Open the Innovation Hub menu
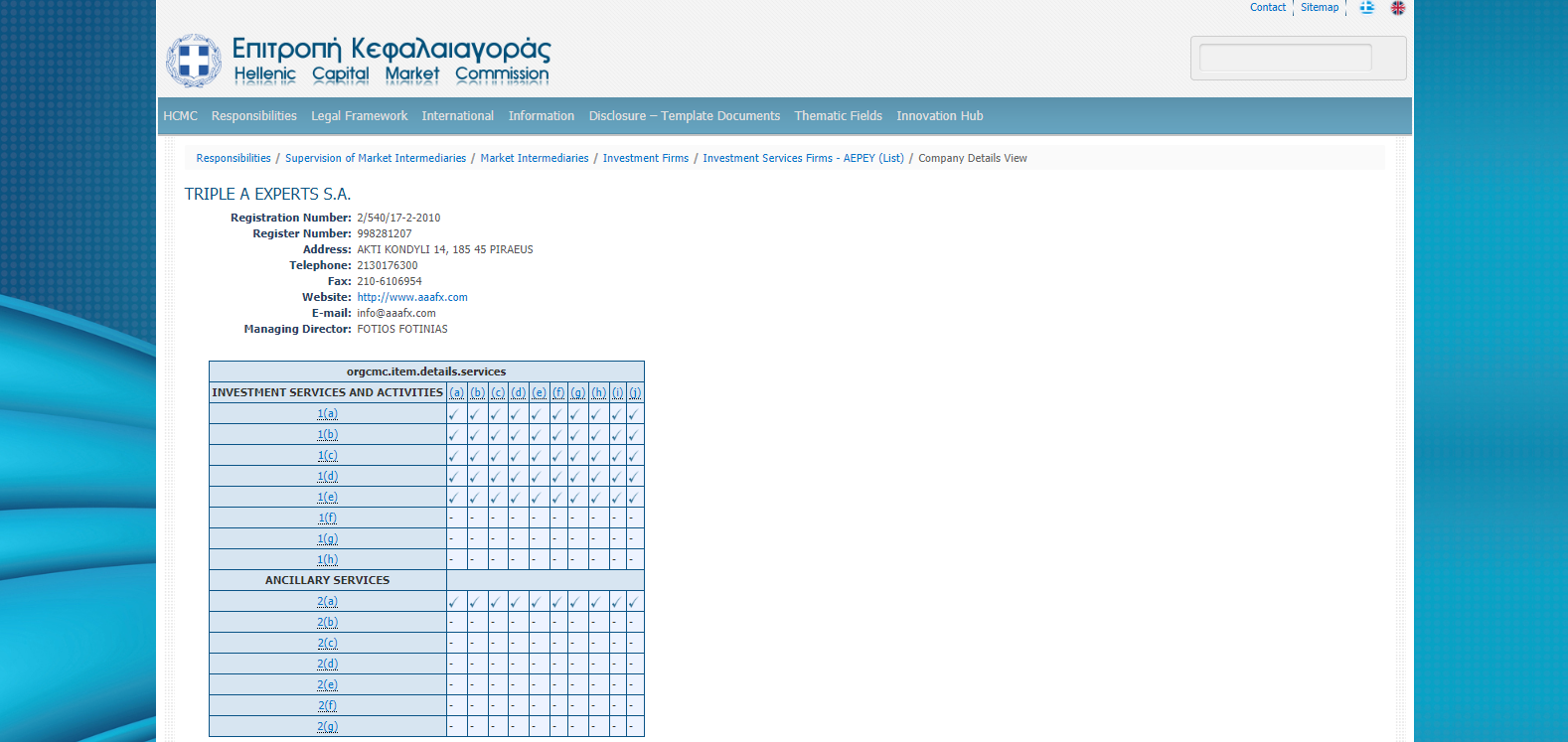Image resolution: width=1568 pixels, height=742 pixels. [x=940, y=116]
